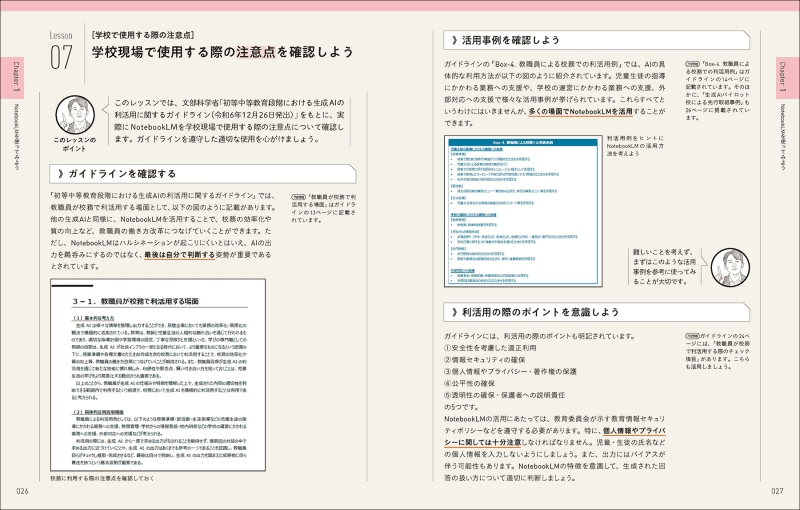Screen dimensions: 800x510
Task: Click the note badge beside 「Box-4. 教職員による校務での利活用例」
Action: tap(692, 64)
